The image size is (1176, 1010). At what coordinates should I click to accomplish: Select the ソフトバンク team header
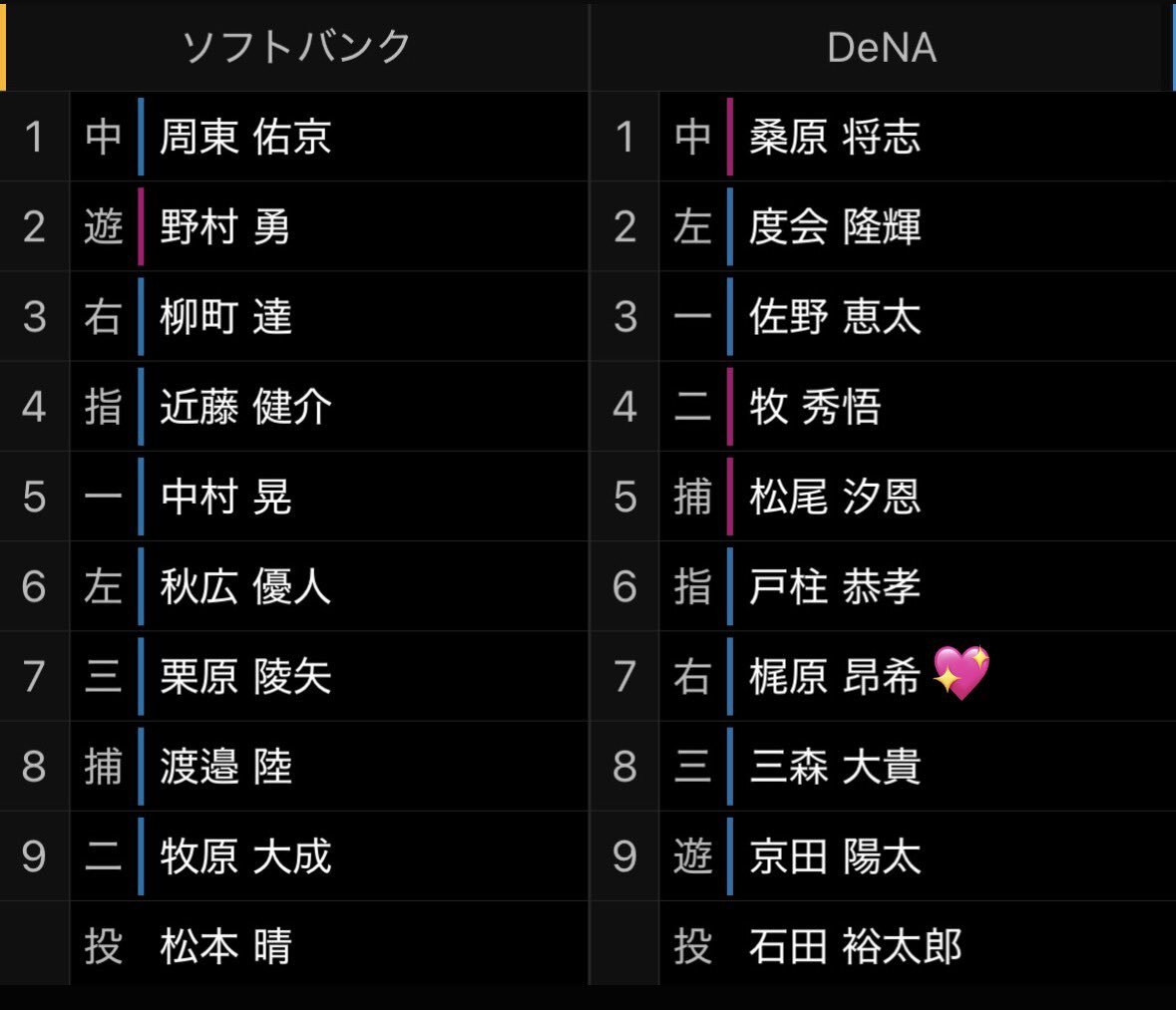click(297, 47)
